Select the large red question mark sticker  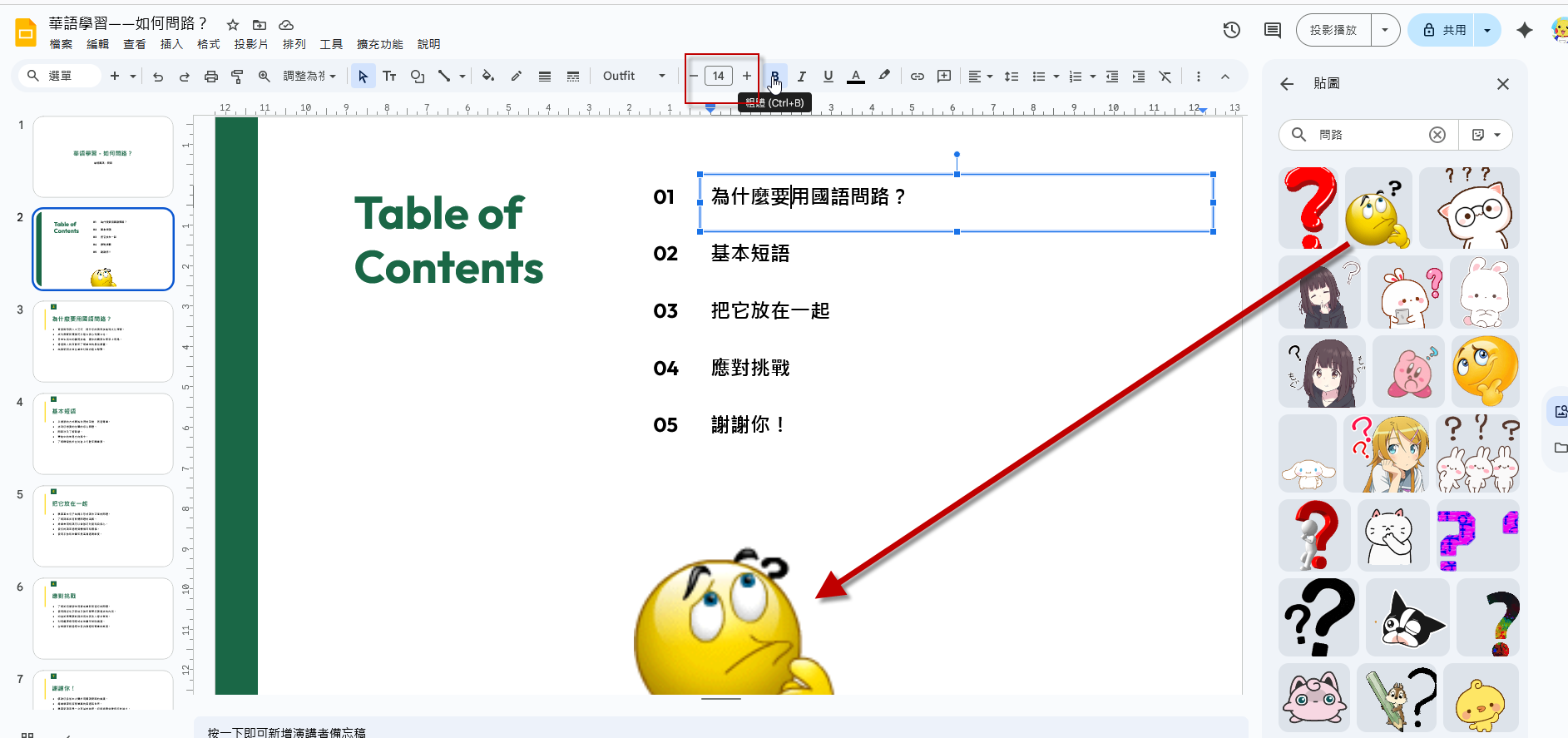pyautogui.click(x=1309, y=208)
